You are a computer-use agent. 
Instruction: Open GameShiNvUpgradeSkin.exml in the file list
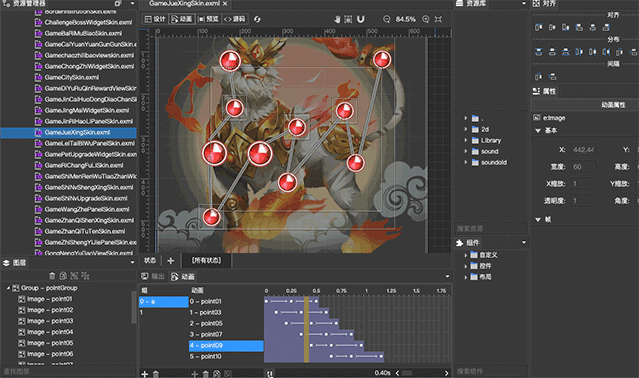(86, 198)
